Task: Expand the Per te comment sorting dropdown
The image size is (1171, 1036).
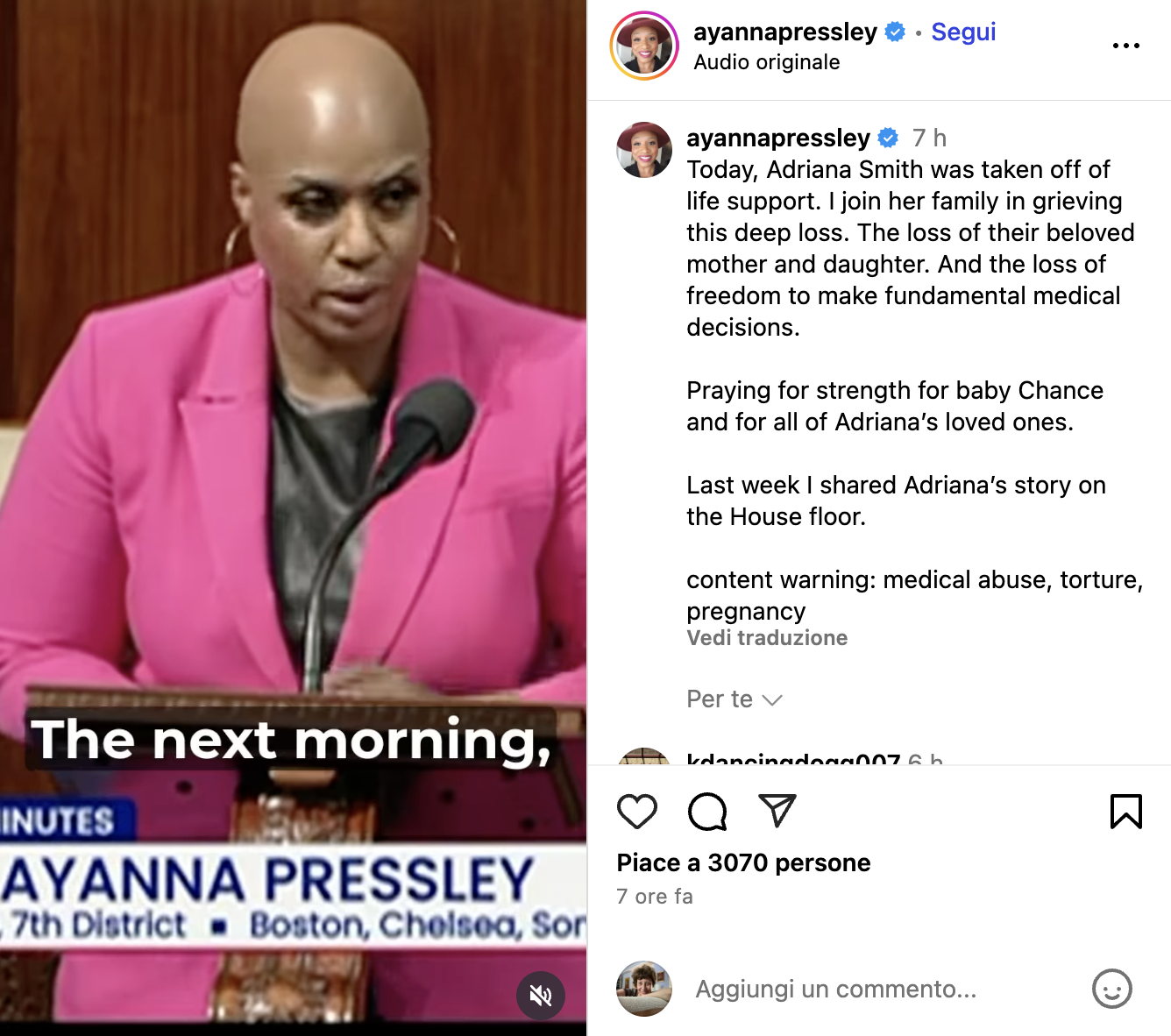Action: pyautogui.click(x=735, y=699)
